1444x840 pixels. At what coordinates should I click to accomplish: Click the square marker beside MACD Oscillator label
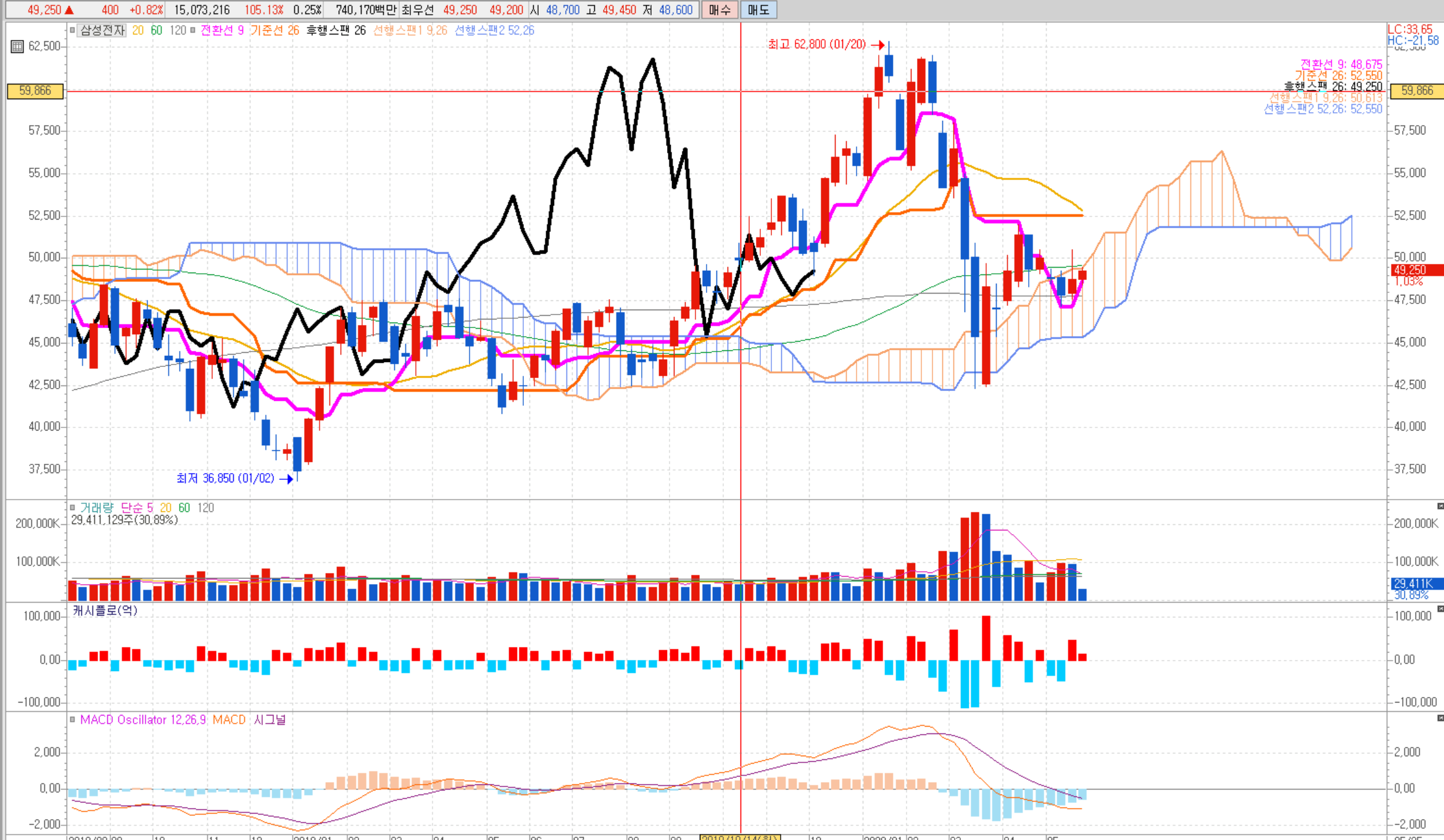point(72,719)
